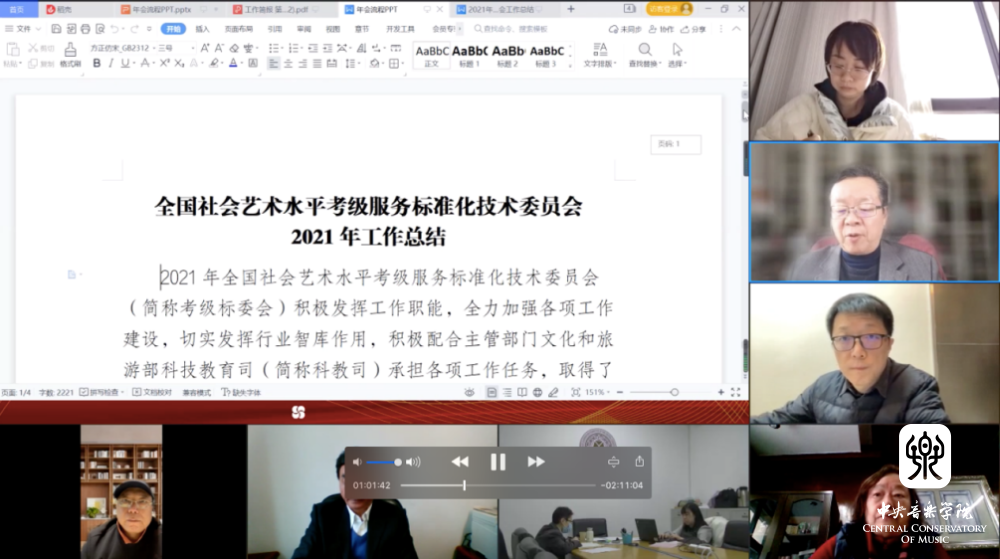Click the 分享 share button
The image size is (1000, 559).
pos(694,29)
